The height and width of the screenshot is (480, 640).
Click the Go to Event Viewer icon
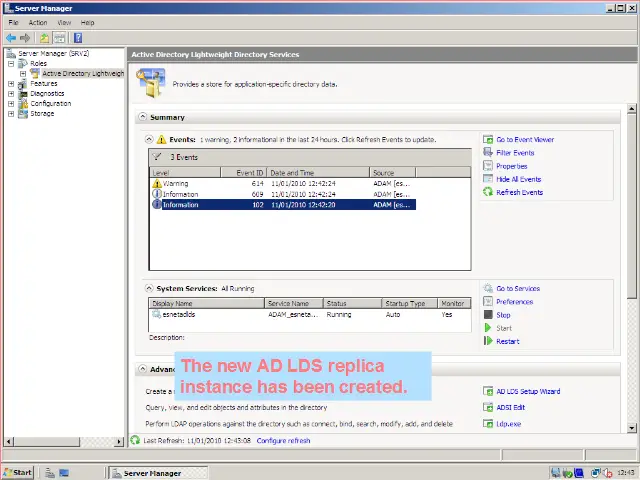[488, 140]
